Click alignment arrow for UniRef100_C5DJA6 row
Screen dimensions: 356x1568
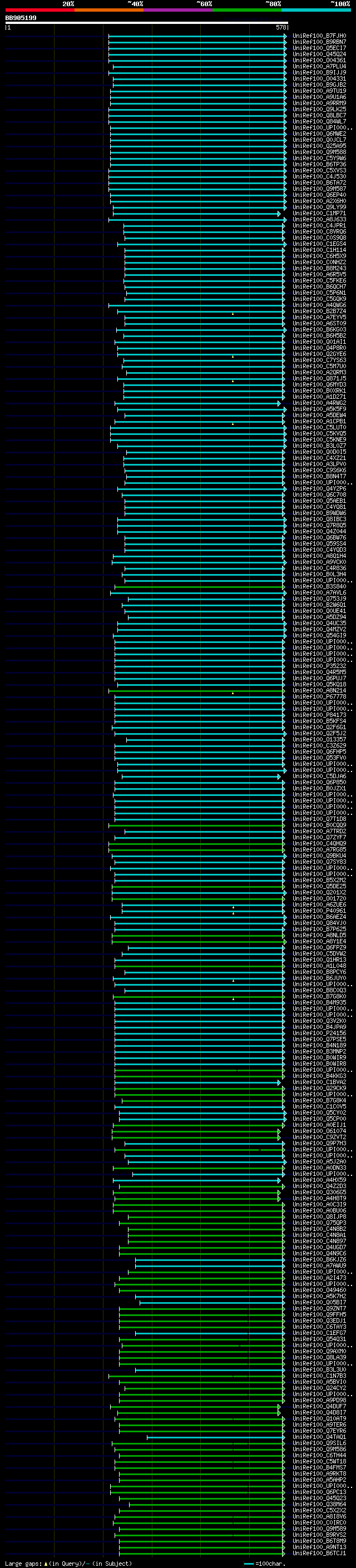coord(279,776)
